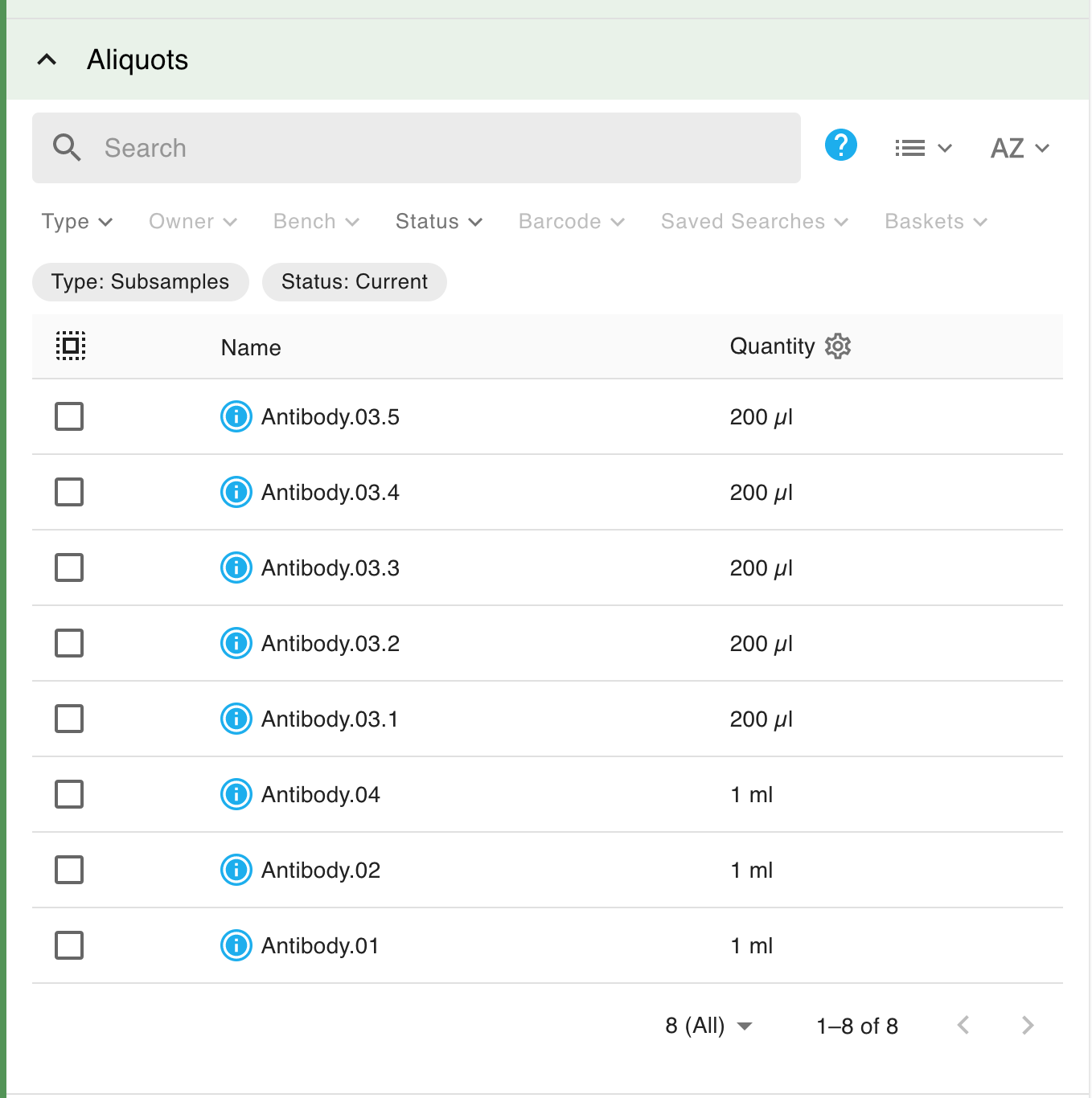
Task: Open the Saved Searches dropdown
Action: pyautogui.click(x=755, y=221)
